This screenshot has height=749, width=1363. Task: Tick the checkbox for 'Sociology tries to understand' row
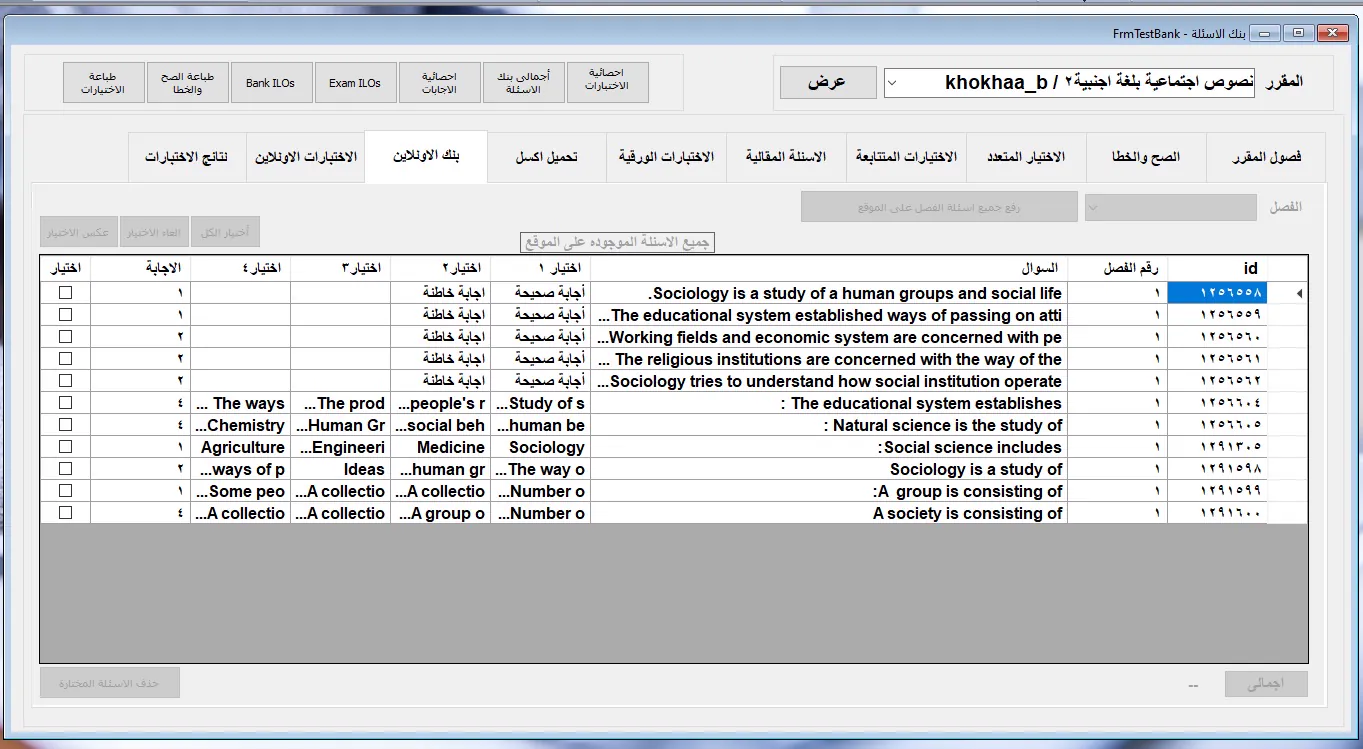(x=65, y=381)
